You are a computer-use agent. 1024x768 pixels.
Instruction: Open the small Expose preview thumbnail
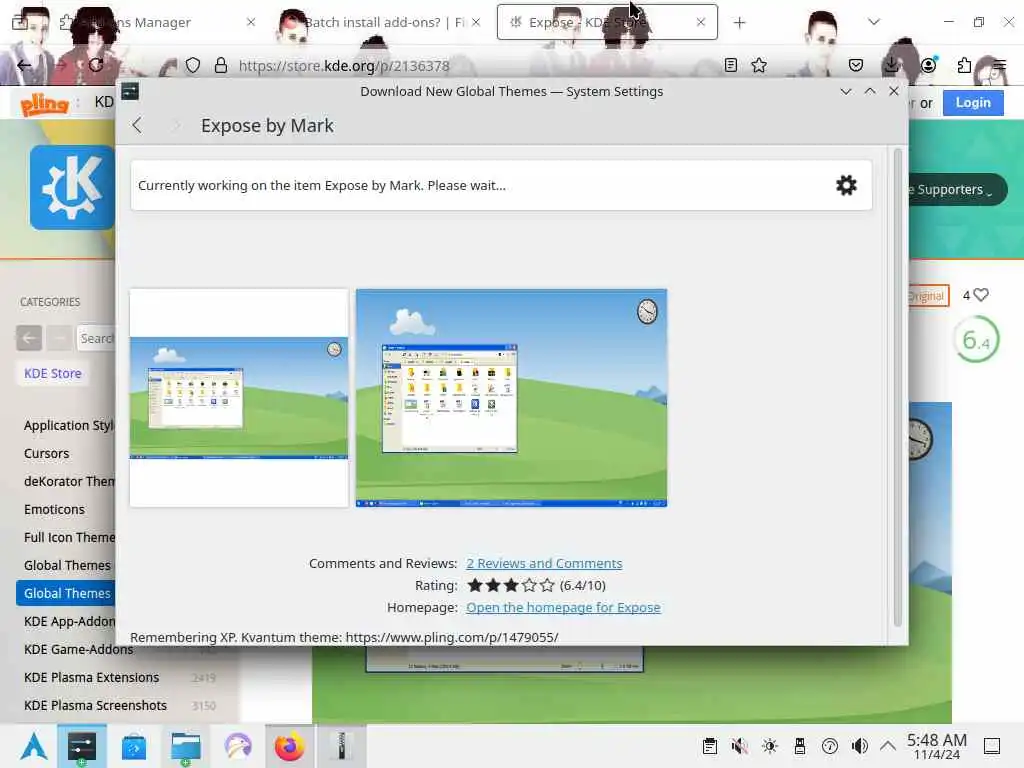[x=239, y=398]
